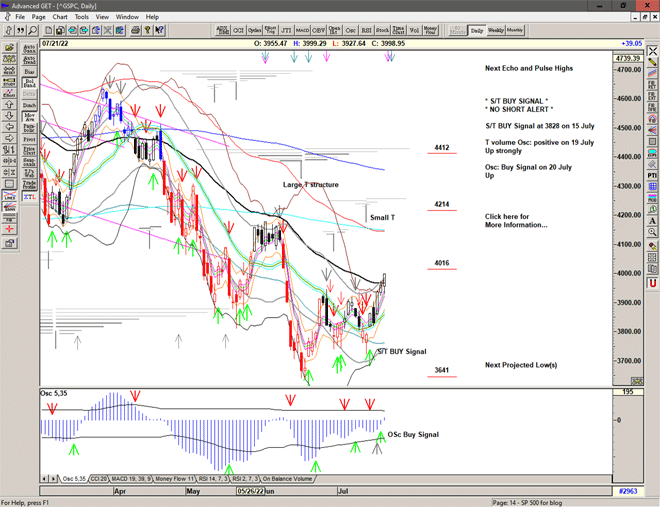Click the Money Flow toolbar button

[x=430, y=30]
